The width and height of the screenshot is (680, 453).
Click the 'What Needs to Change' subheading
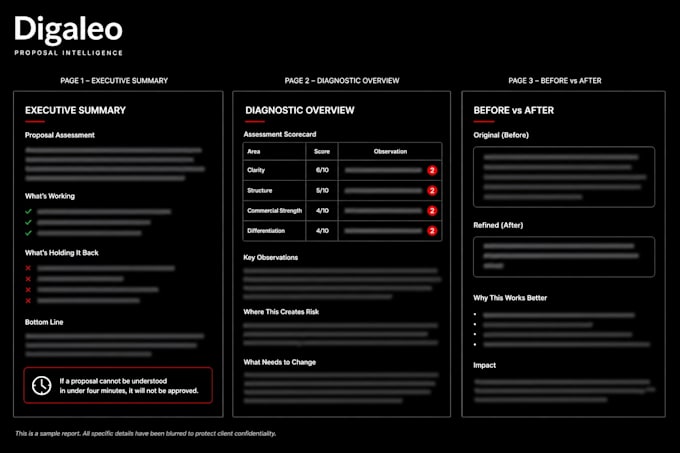280,362
